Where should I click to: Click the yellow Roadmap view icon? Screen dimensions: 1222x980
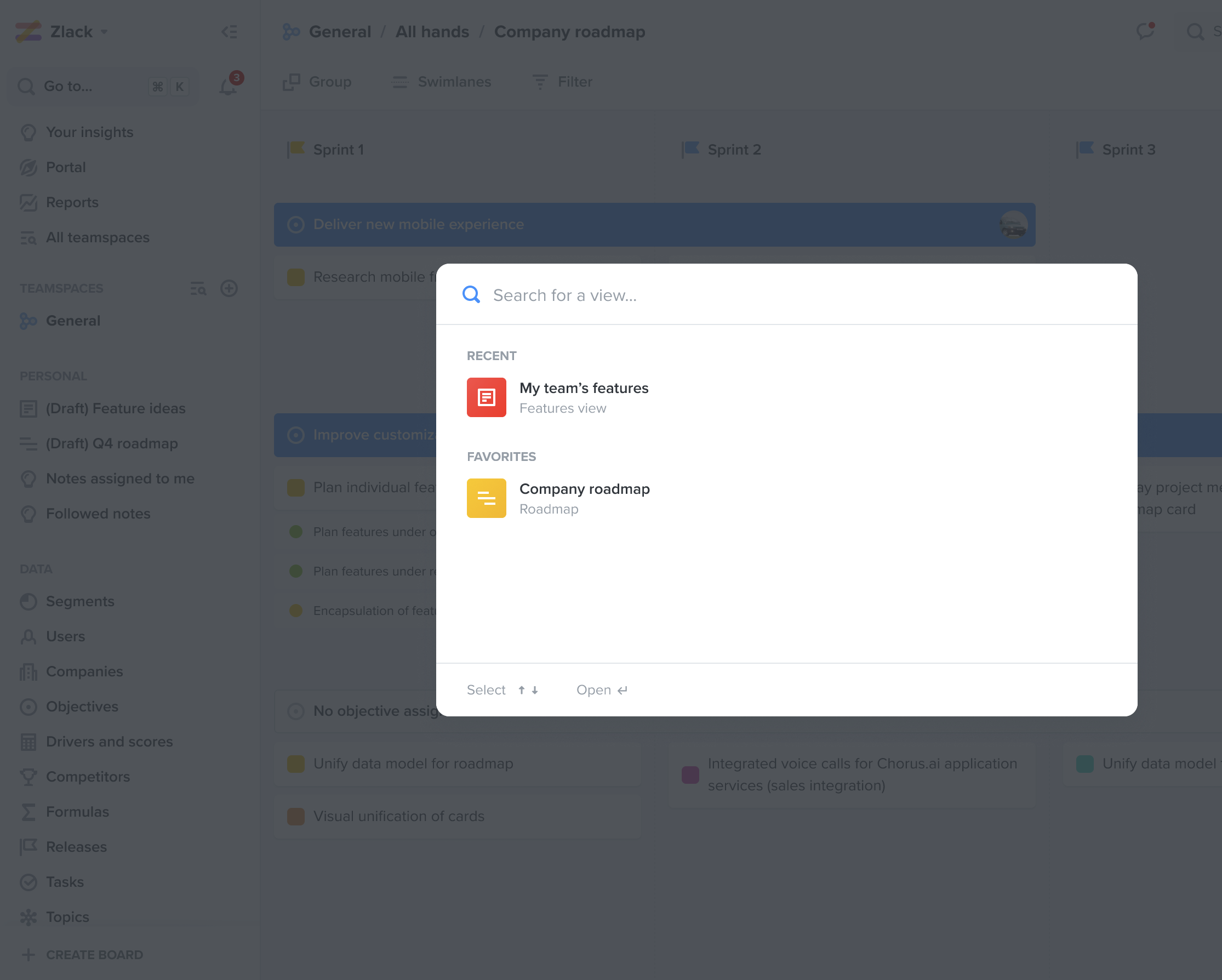486,498
